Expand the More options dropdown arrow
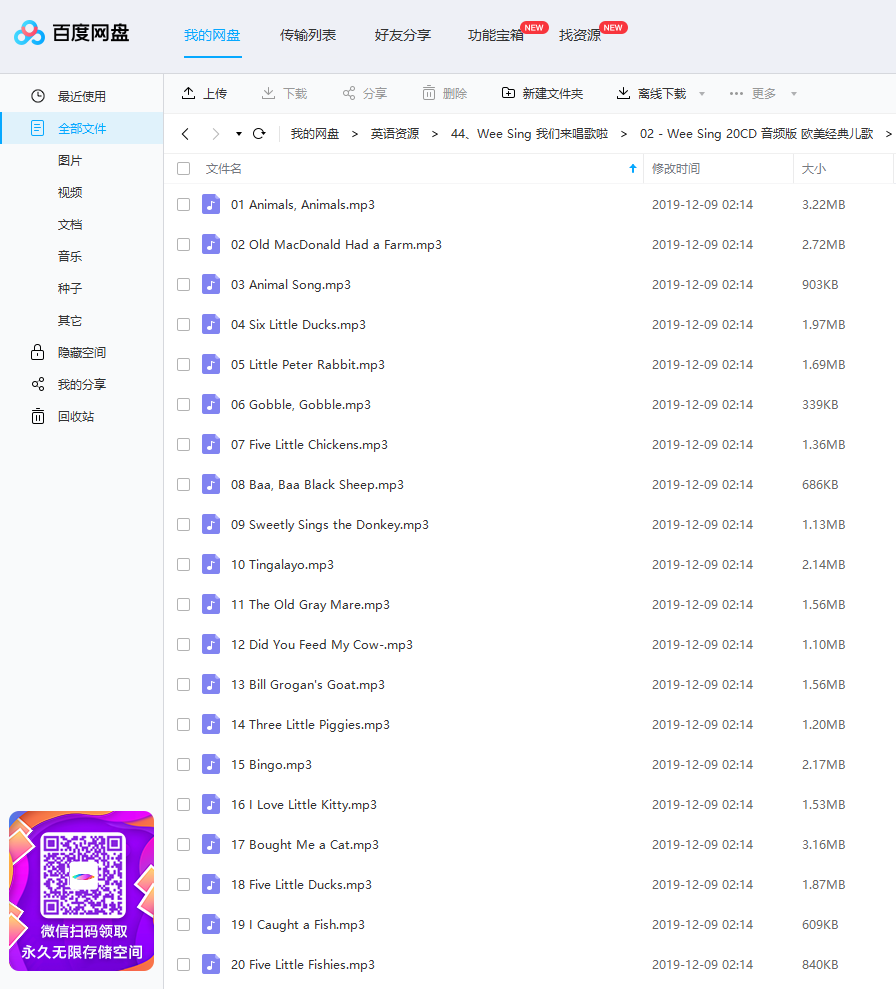 click(x=794, y=94)
